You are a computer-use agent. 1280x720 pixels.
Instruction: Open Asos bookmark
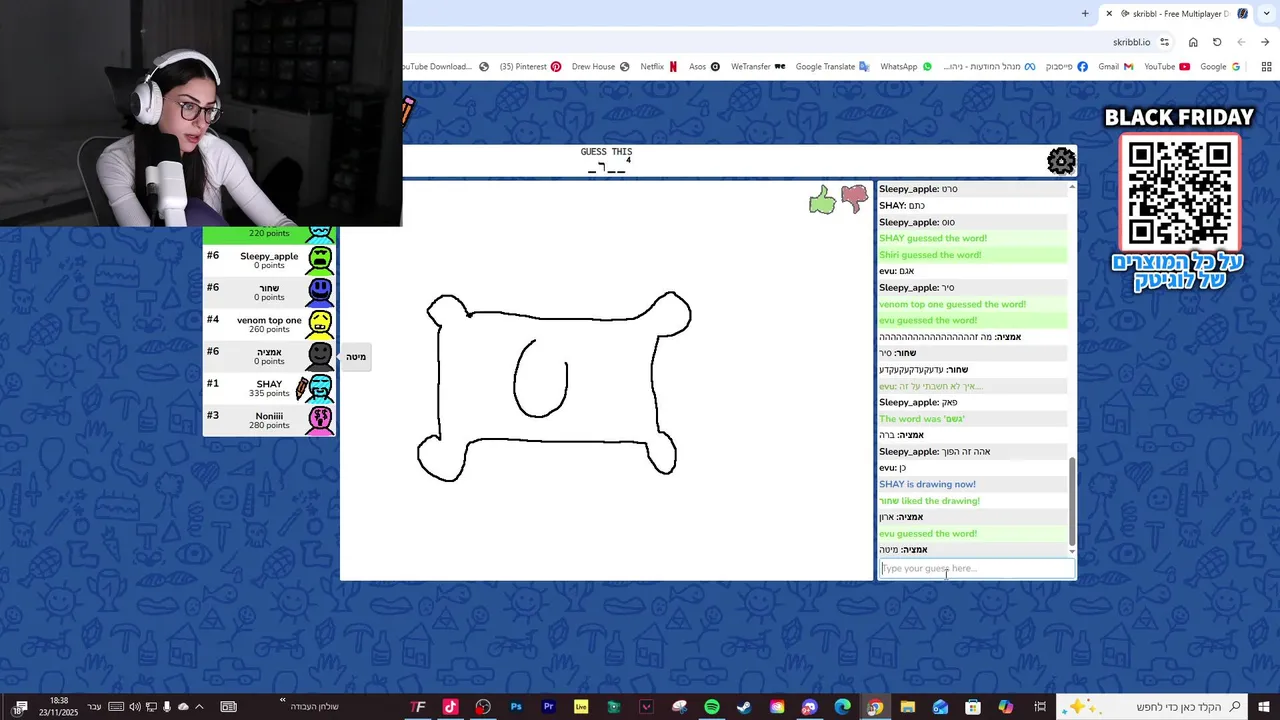pos(705,67)
